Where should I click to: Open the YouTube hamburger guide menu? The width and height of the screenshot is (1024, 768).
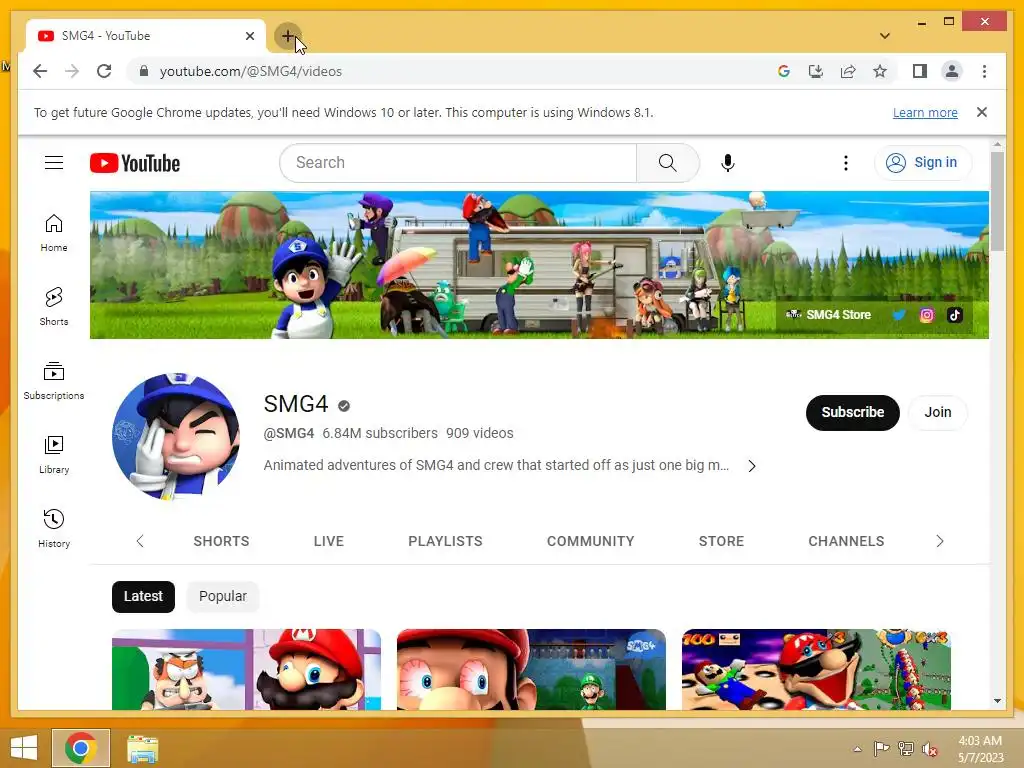coord(54,163)
